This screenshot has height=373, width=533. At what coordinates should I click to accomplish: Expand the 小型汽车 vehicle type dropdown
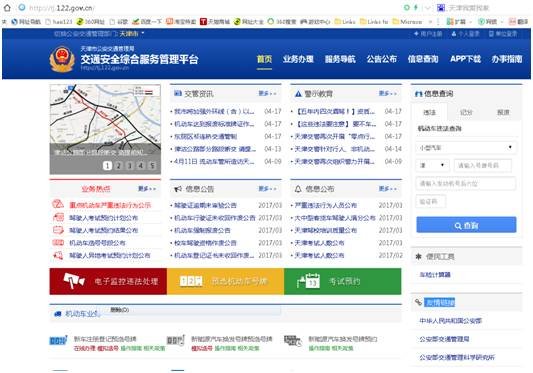pos(466,148)
